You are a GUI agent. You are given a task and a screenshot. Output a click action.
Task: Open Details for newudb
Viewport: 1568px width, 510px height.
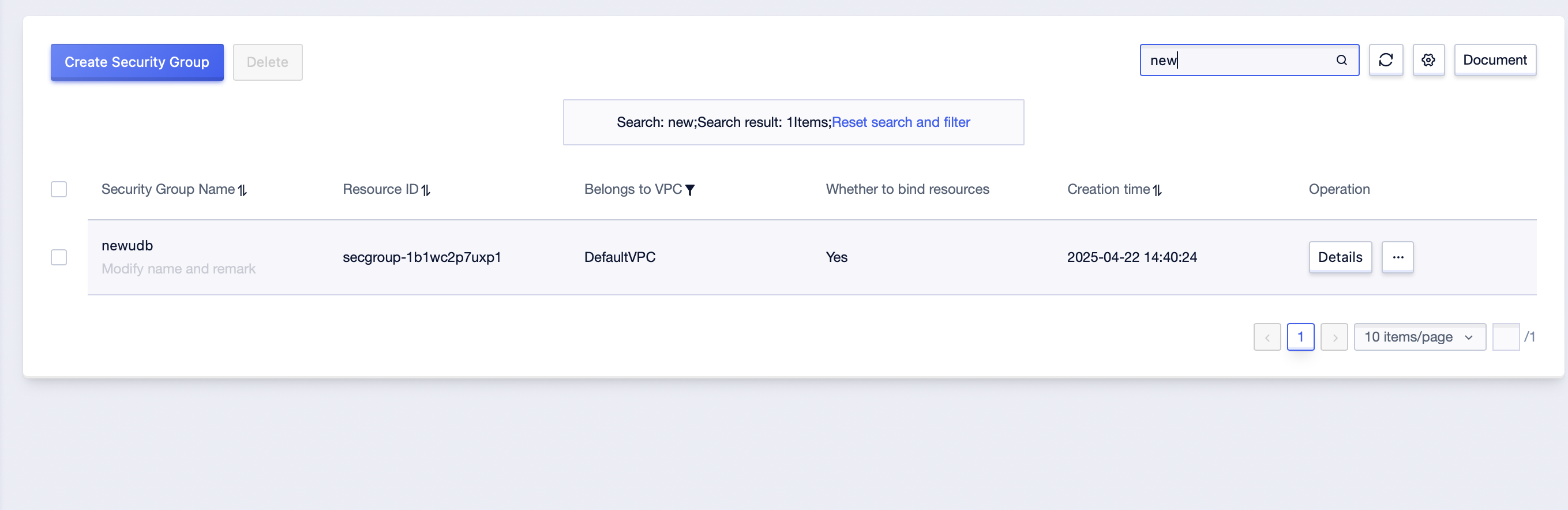(1340, 257)
